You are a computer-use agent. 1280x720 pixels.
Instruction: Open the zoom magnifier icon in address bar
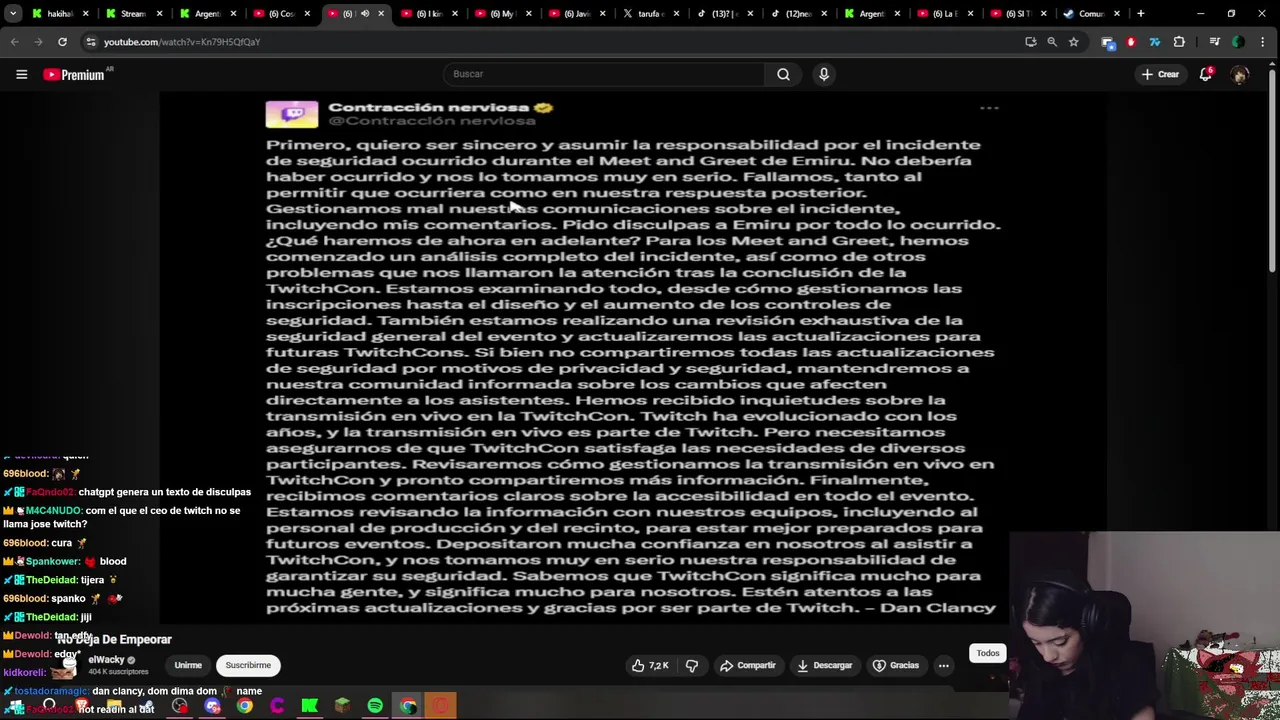click(x=1052, y=42)
